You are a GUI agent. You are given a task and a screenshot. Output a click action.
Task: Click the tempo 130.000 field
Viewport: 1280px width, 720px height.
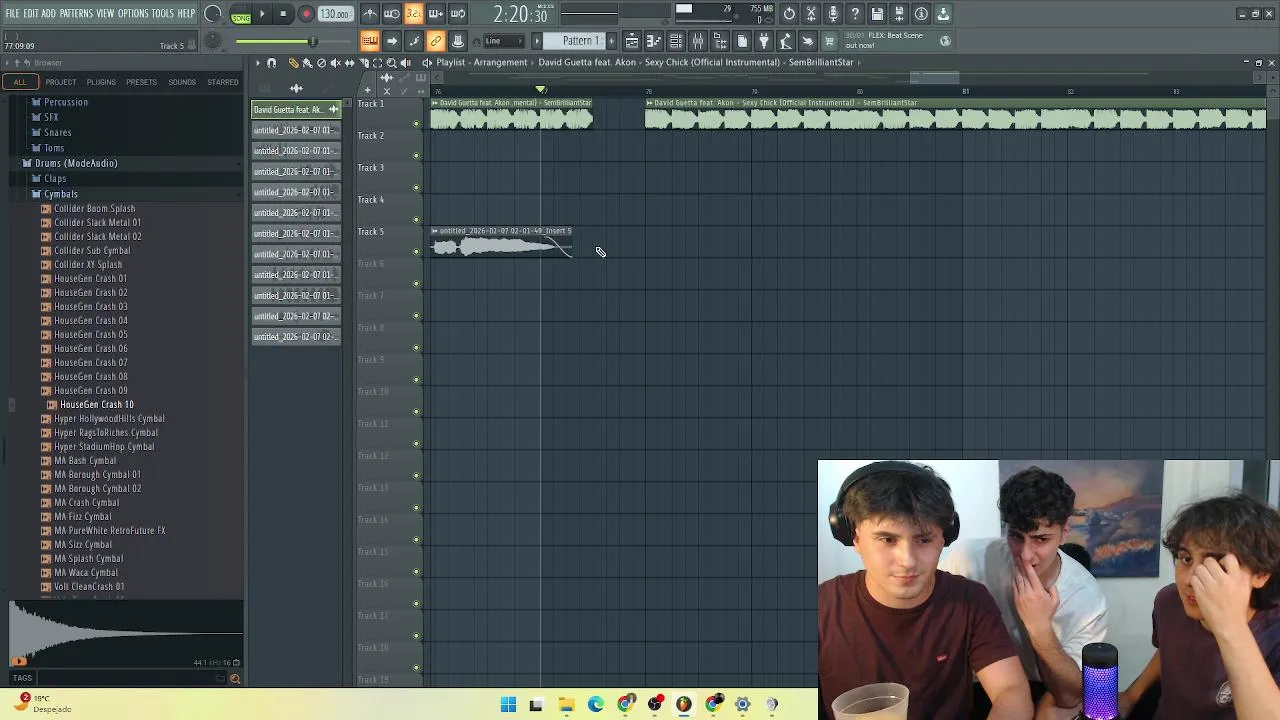(335, 14)
